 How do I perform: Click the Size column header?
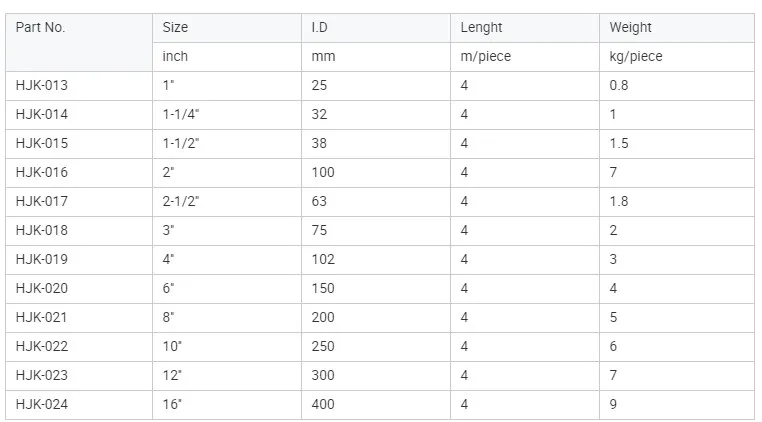click(175, 28)
